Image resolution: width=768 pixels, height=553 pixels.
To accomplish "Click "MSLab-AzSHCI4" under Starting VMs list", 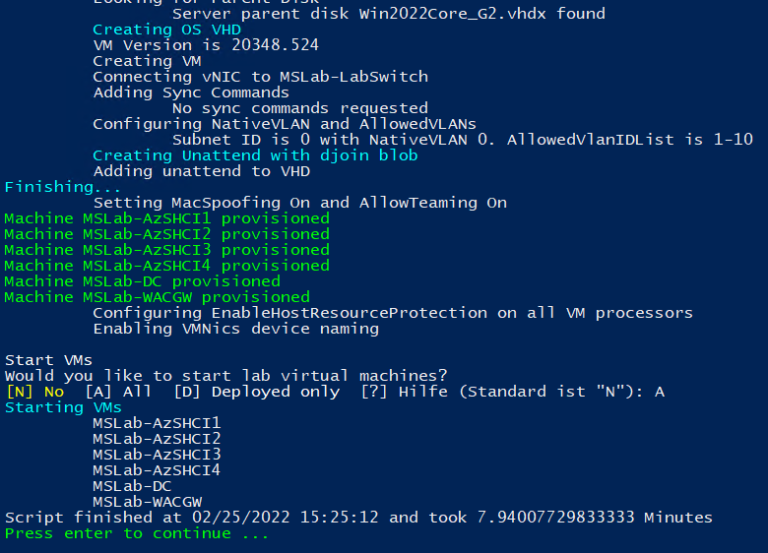I will click(x=156, y=470).
